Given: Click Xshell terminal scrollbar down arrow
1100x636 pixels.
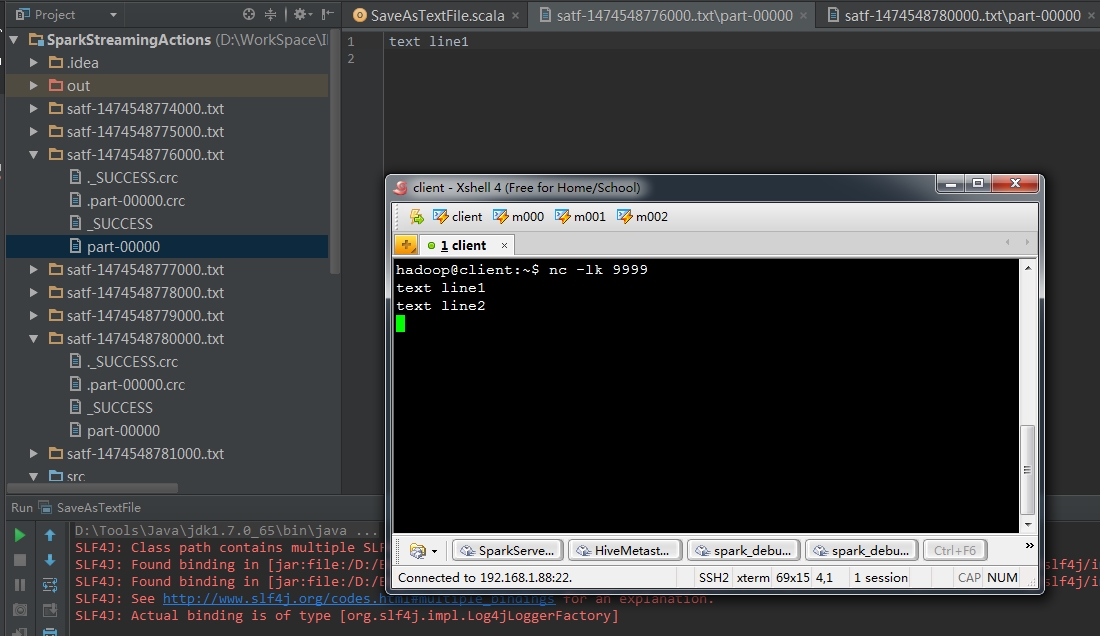Looking at the screenshot, I should coord(1028,525).
